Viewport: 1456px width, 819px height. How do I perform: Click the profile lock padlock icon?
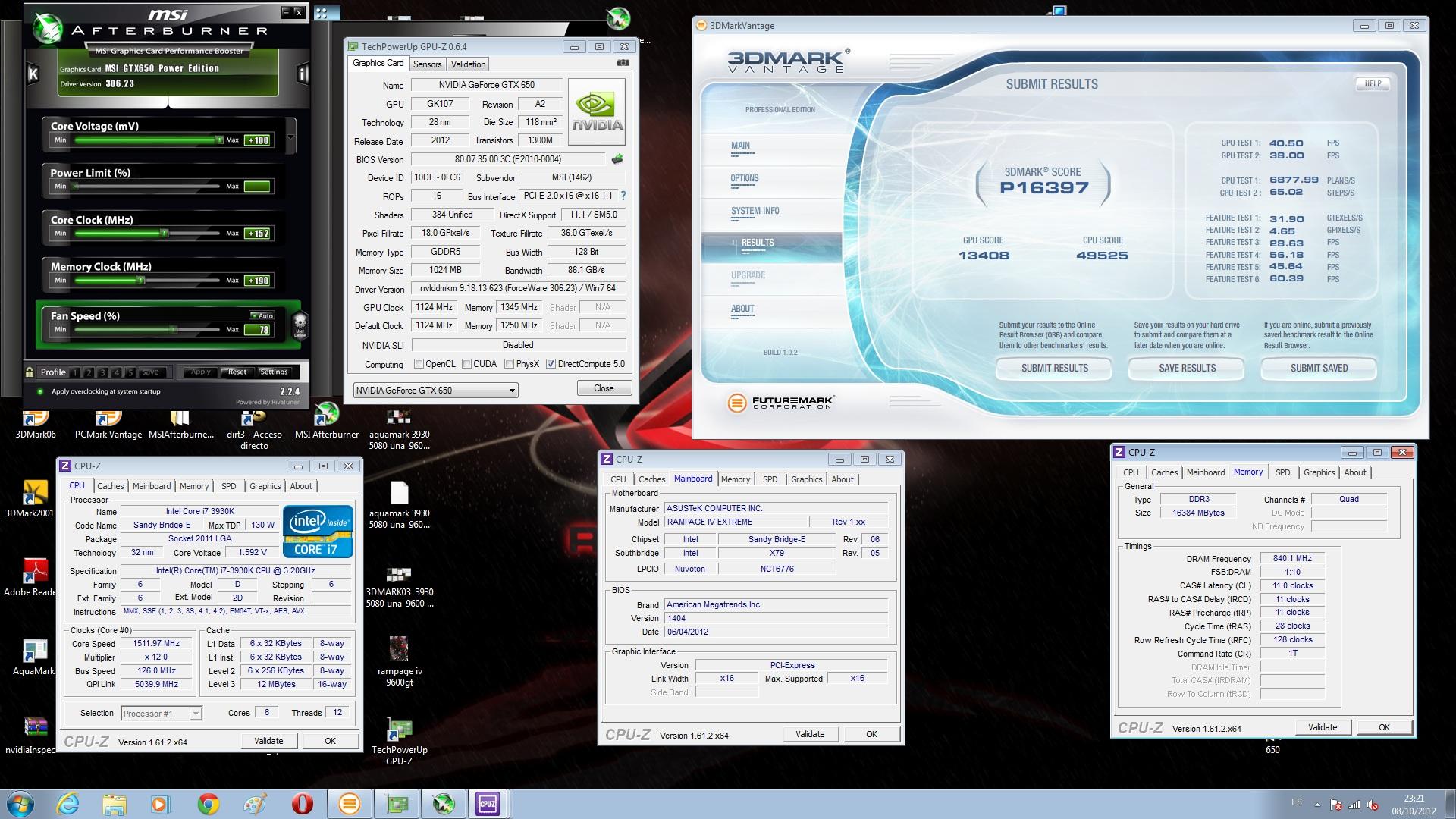click(30, 372)
